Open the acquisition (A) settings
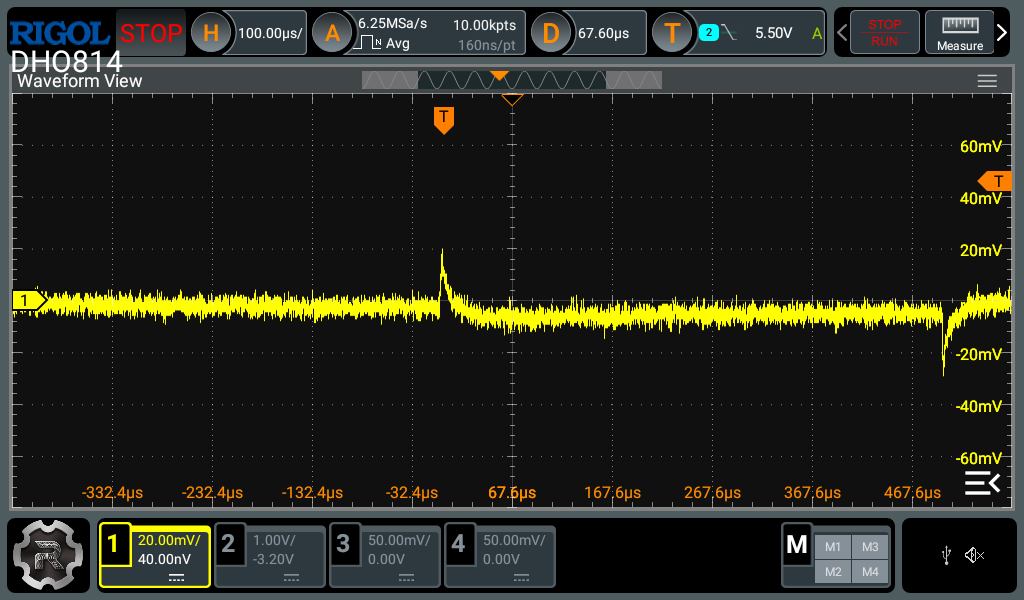The width and height of the screenshot is (1024, 600). pos(332,33)
